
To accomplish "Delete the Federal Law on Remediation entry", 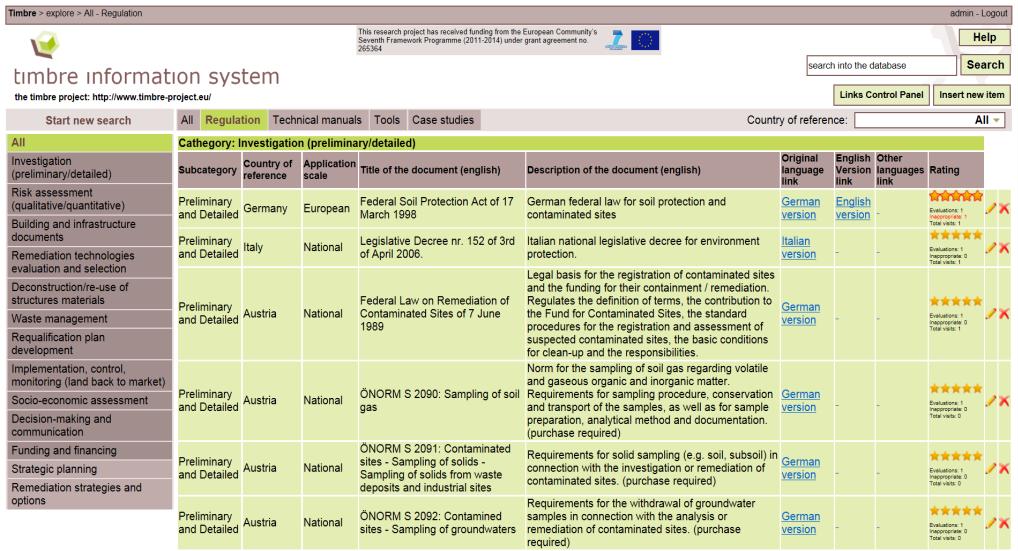I will click(1004, 313).
